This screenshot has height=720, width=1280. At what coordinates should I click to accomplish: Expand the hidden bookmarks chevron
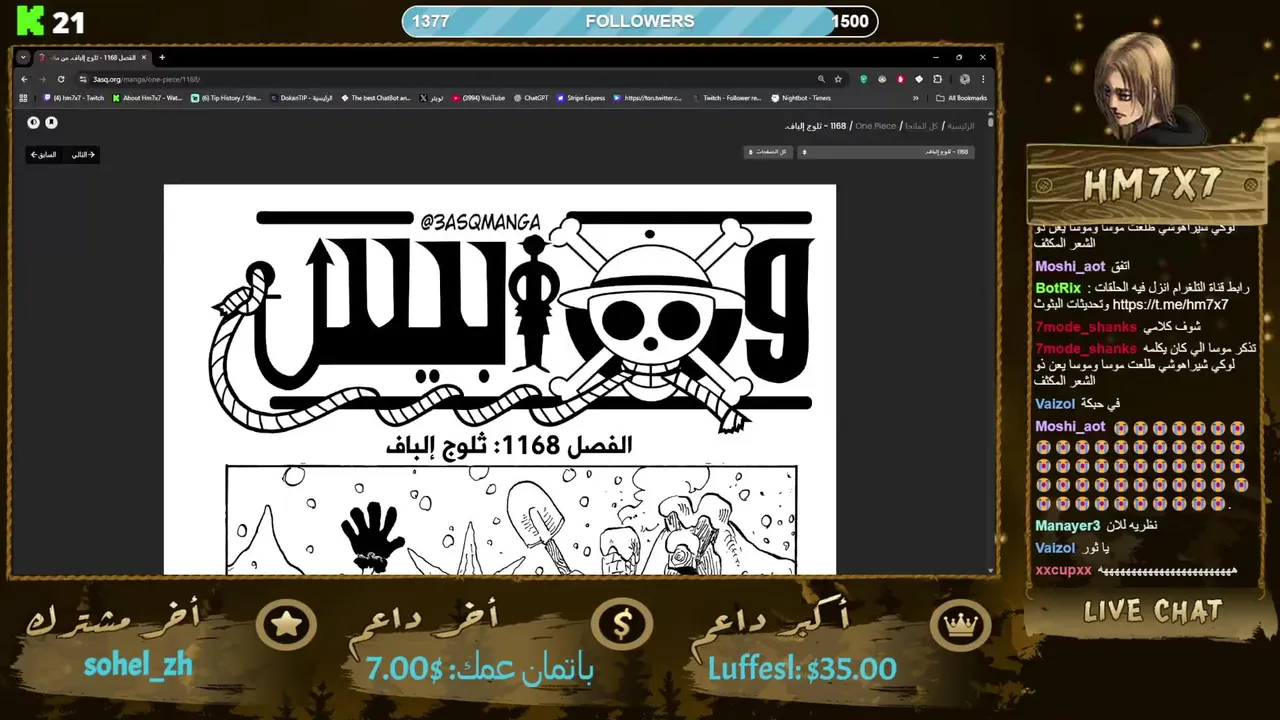(x=915, y=98)
